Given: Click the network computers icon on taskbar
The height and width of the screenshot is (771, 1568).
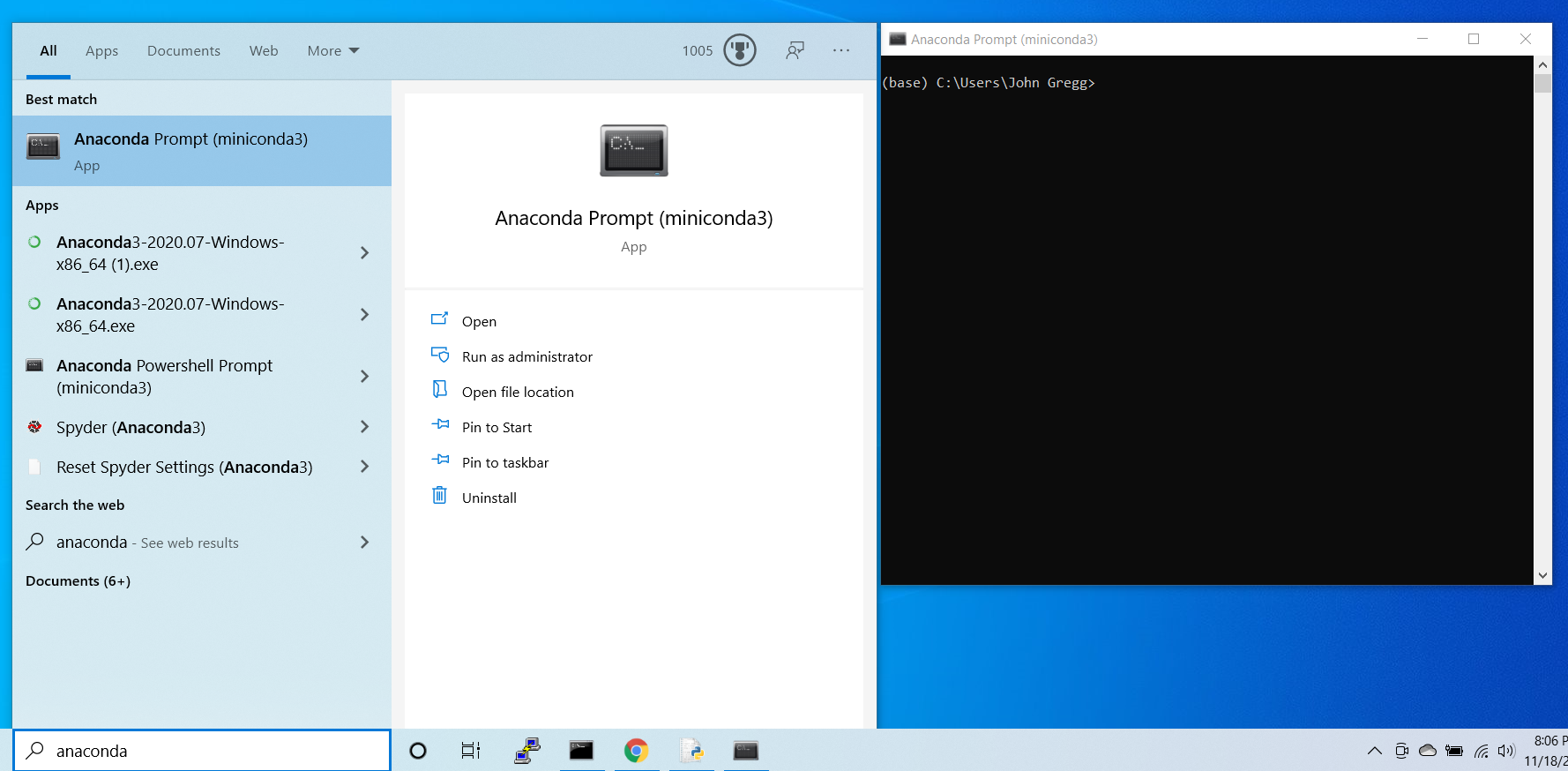Looking at the screenshot, I should (527, 751).
